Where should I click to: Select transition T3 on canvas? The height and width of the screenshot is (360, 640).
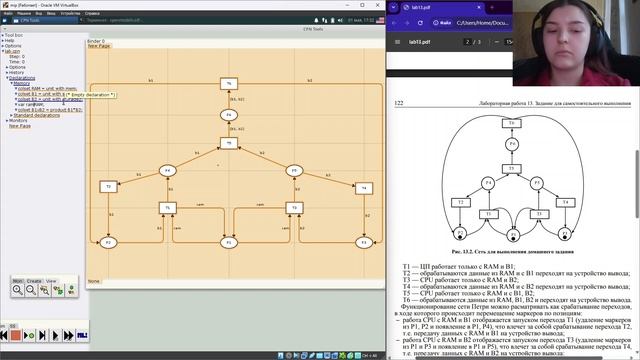(x=294, y=208)
